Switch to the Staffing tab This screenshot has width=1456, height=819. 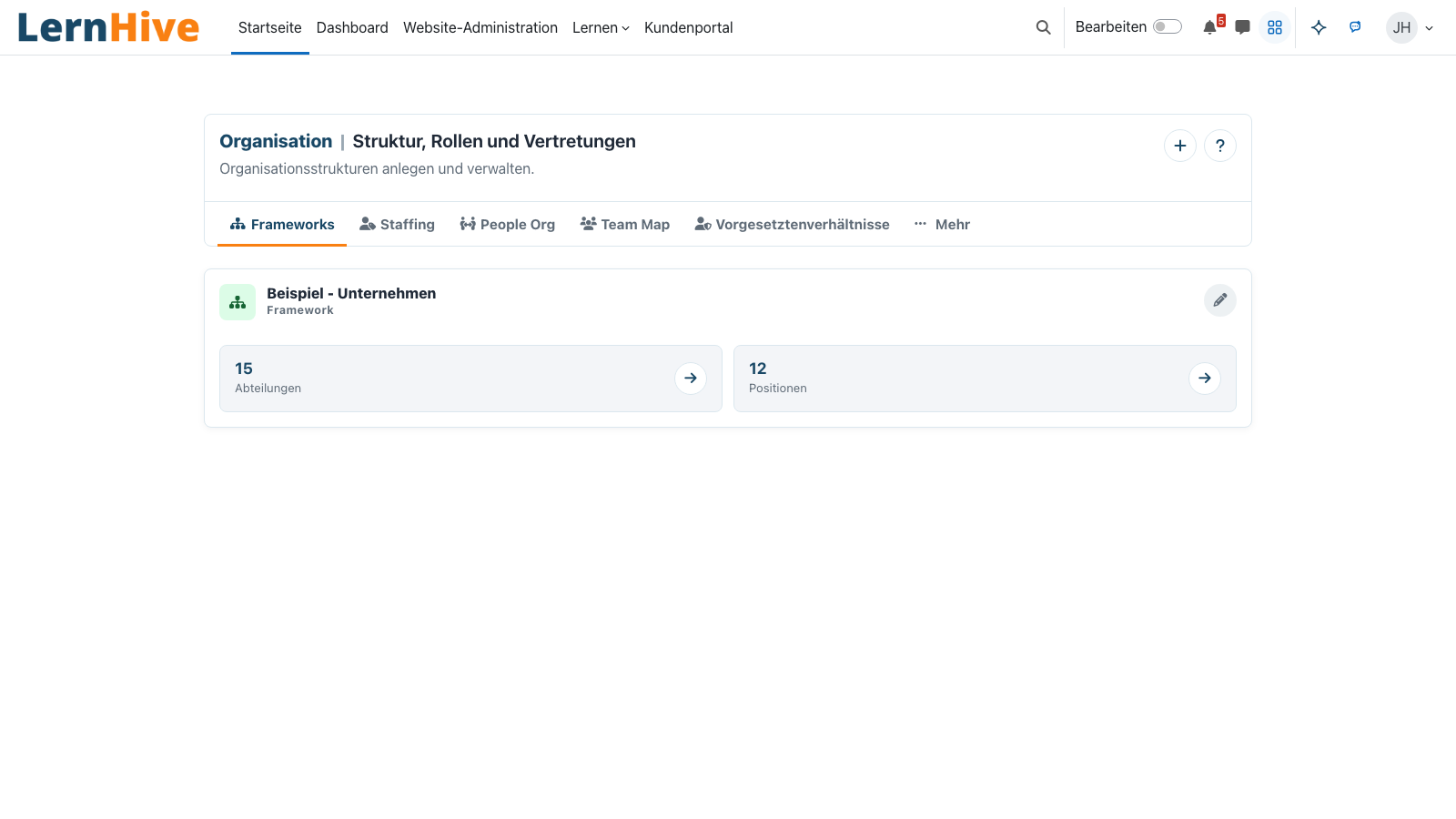click(x=397, y=224)
